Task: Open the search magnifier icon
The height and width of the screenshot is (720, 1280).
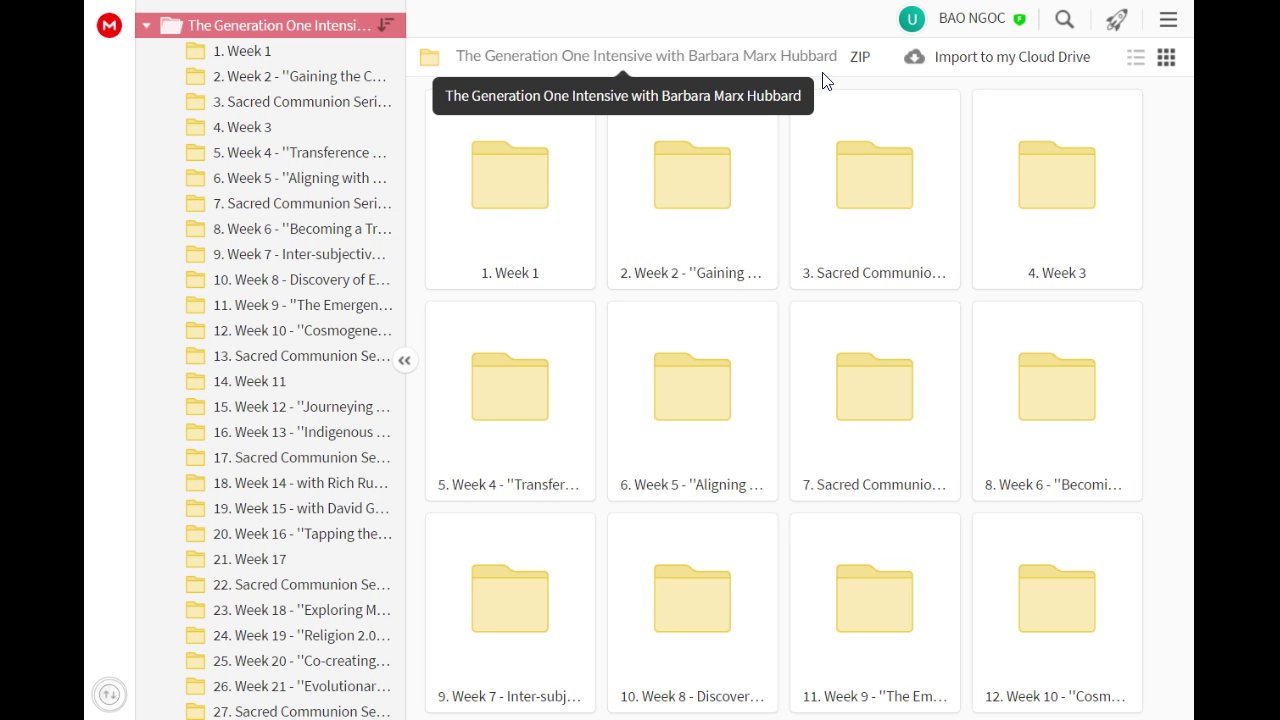Action: [x=1065, y=19]
